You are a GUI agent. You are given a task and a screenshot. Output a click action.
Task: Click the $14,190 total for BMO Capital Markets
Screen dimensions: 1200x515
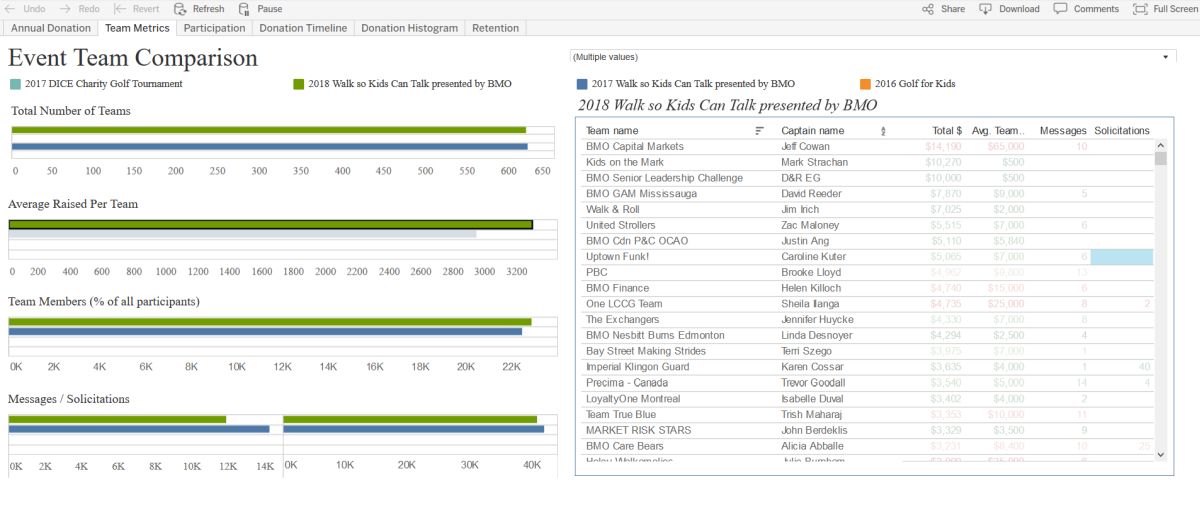click(944, 147)
